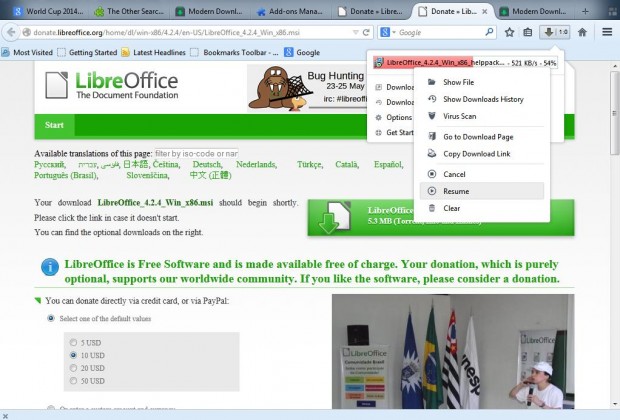Viewport: 620px width, 420px height.
Task: Click the vertical page scrollbar thumb
Action: [614, 113]
